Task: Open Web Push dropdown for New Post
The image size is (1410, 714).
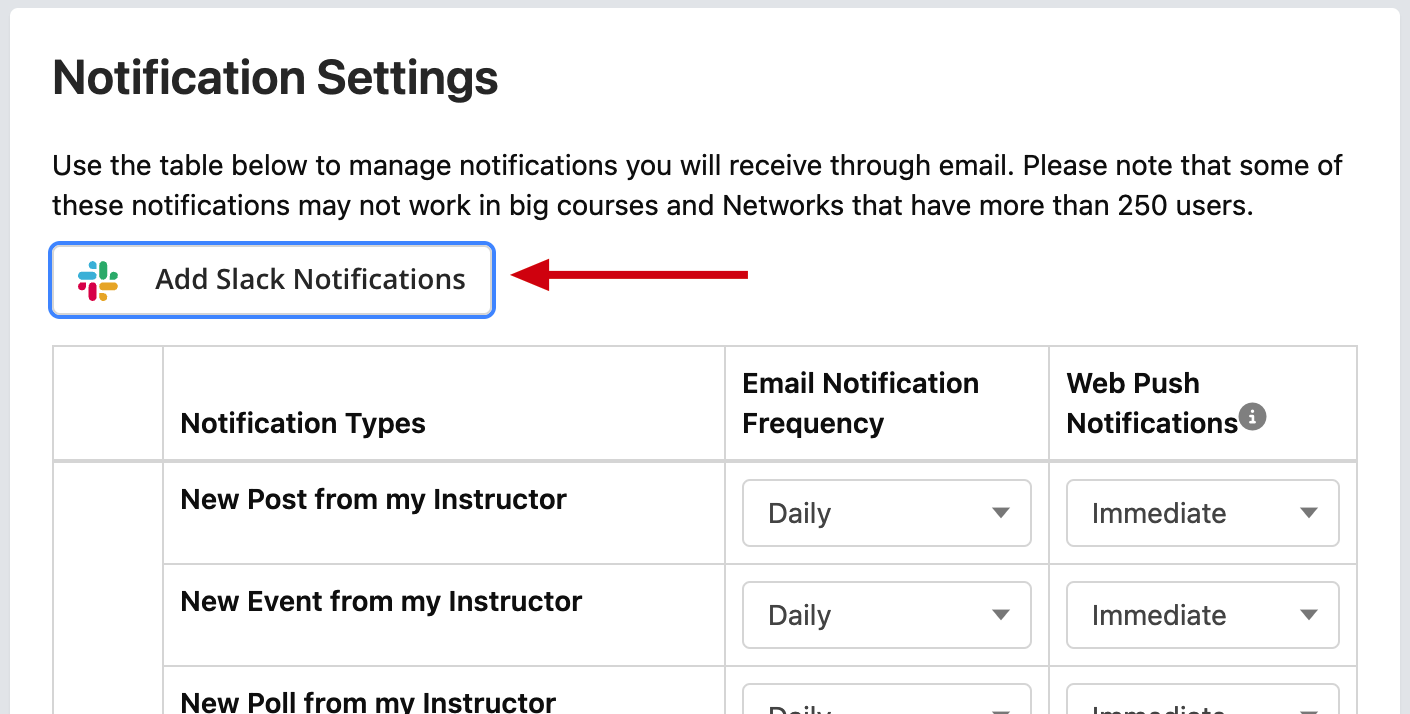Action: (x=1202, y=513)
